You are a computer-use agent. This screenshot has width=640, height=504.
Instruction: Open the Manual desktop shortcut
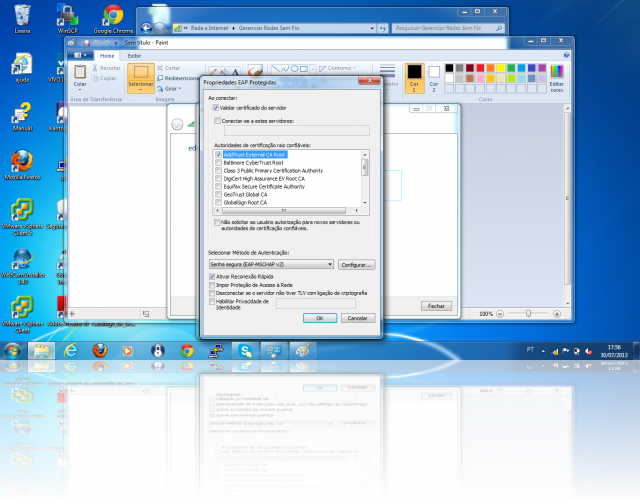[x=22, y=116]
